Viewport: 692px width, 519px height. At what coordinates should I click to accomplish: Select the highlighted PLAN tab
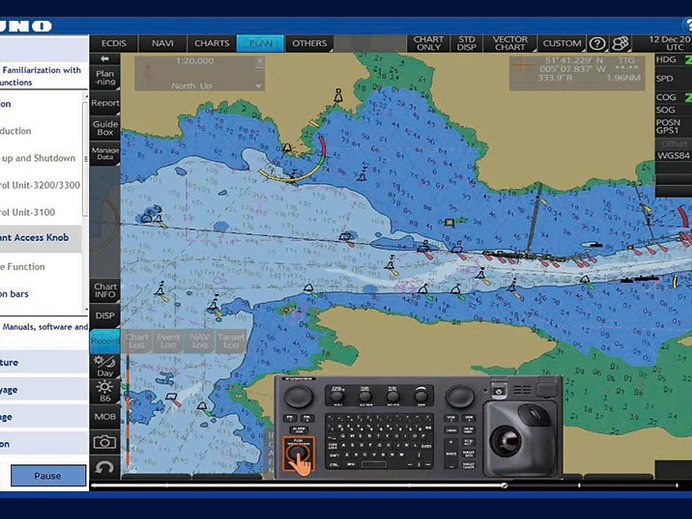[260, 43]
